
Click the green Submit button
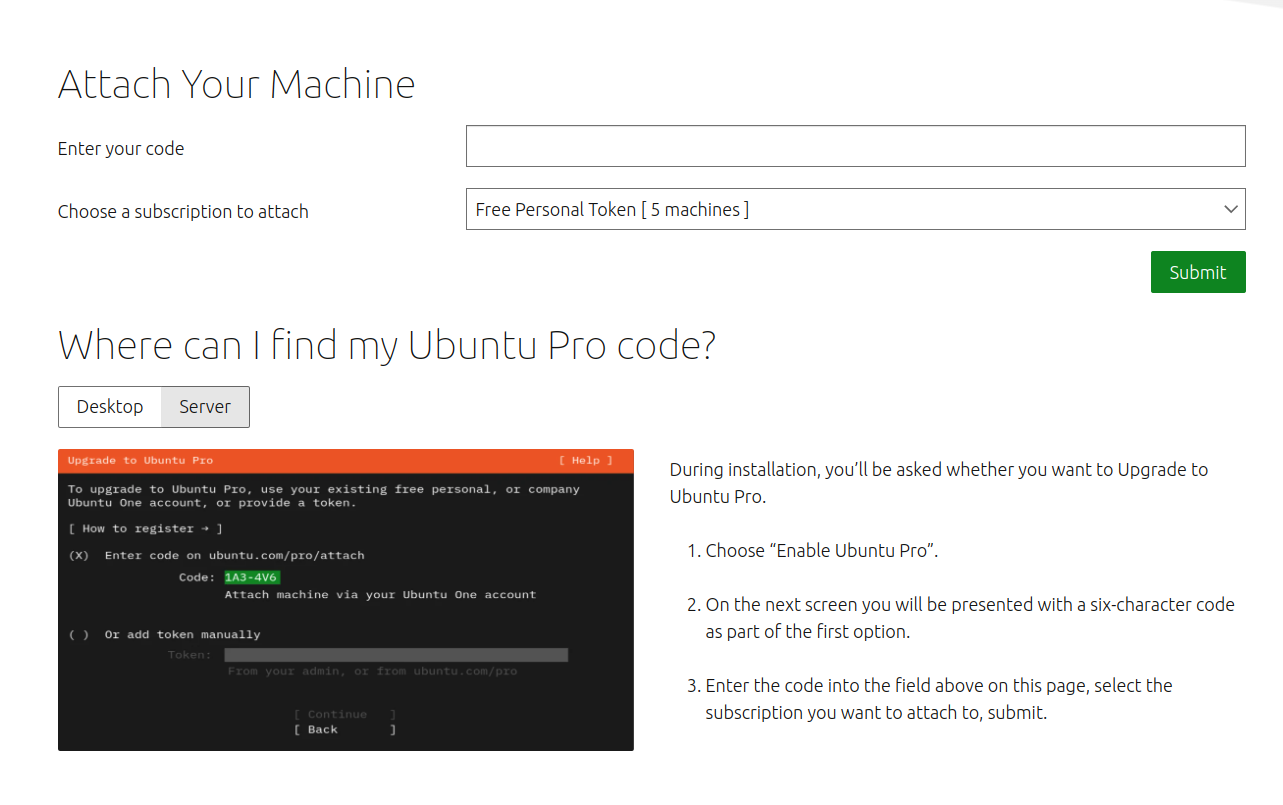pyautogui.click(x=1198, y=272)
